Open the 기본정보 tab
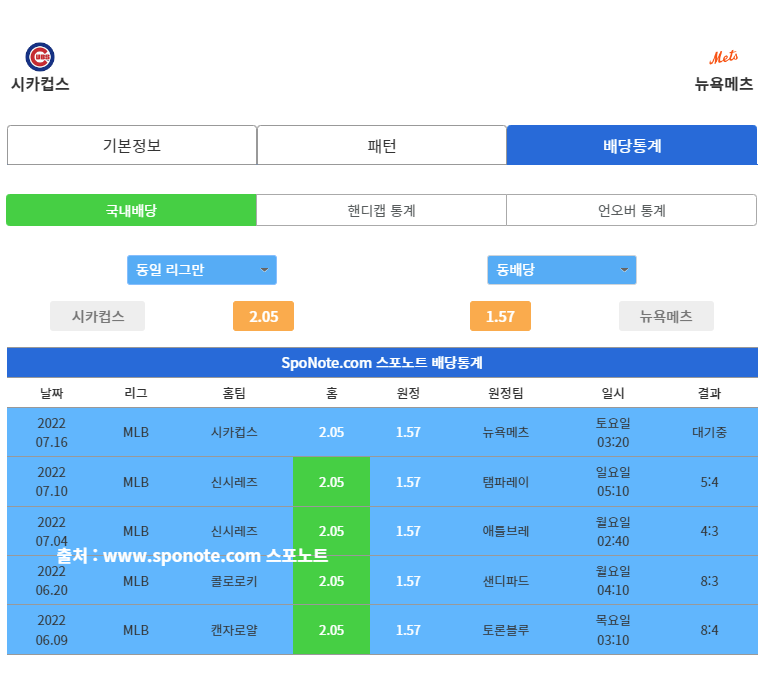766x680 pixels. pyautogui.click(x=132, y=145)
